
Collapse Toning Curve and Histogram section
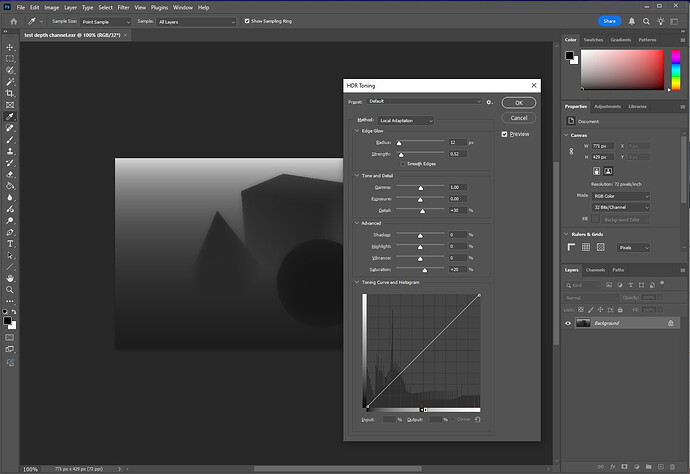coord(357,282)
